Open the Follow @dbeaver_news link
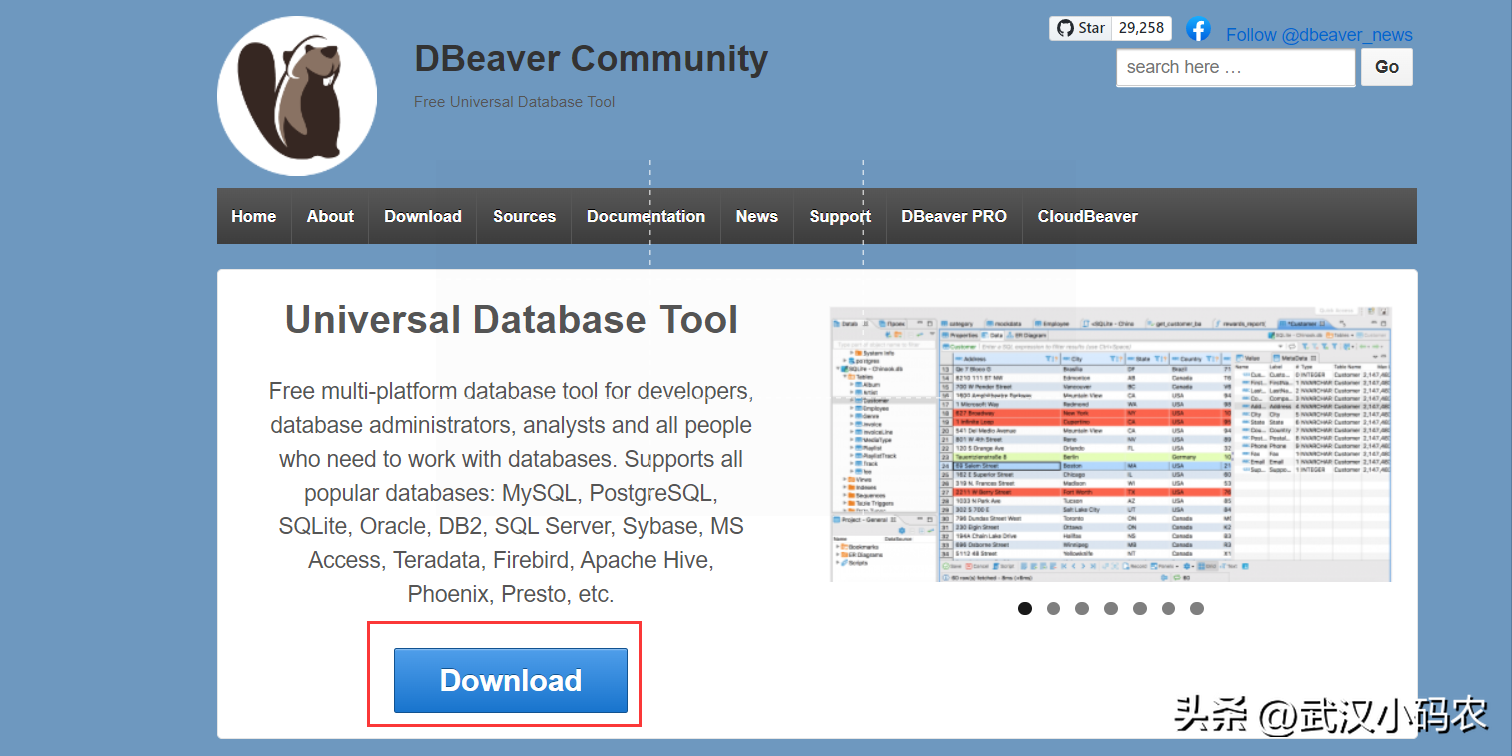The image size is (1512, 756). pos(1319,35)
